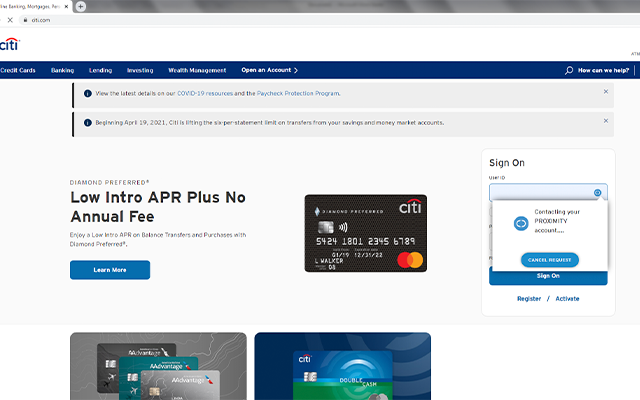Click the User ID input field
The width and height of the screenshot is (640, 400).
click(x=548, y=192)
